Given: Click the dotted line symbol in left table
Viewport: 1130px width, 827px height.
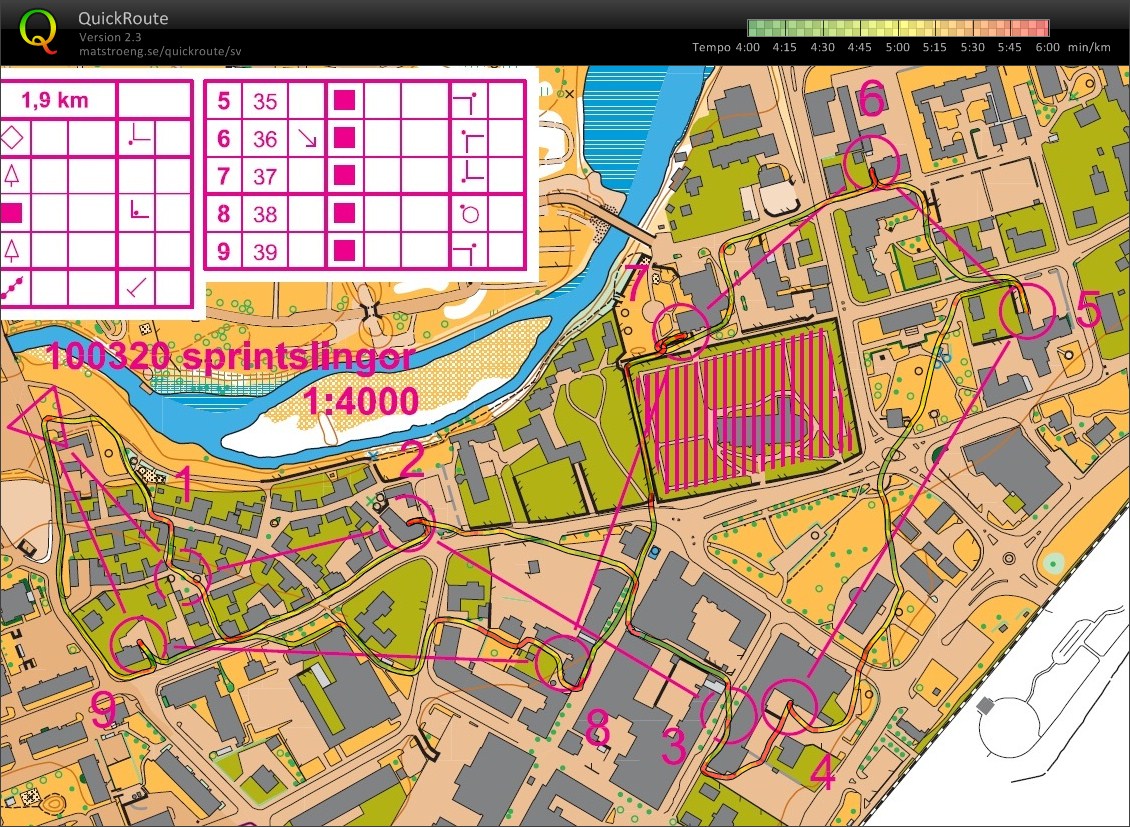Looking at the screenshot, I should click(12, 288).
